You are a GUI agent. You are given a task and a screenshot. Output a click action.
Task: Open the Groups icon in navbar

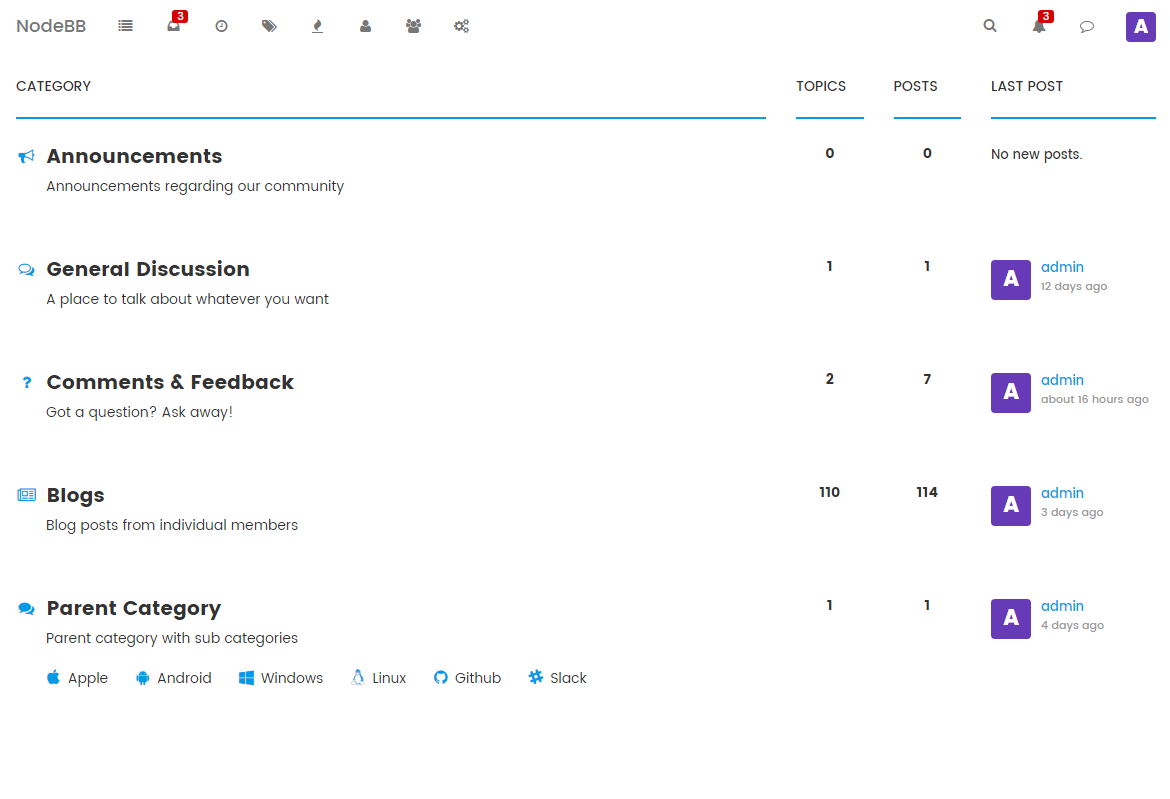pyautogui.click(x=413, y=26)
